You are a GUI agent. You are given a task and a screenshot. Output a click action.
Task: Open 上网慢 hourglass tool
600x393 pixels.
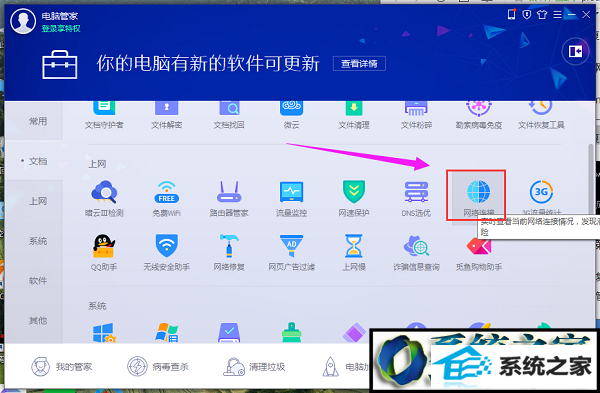tap(354, 253)
